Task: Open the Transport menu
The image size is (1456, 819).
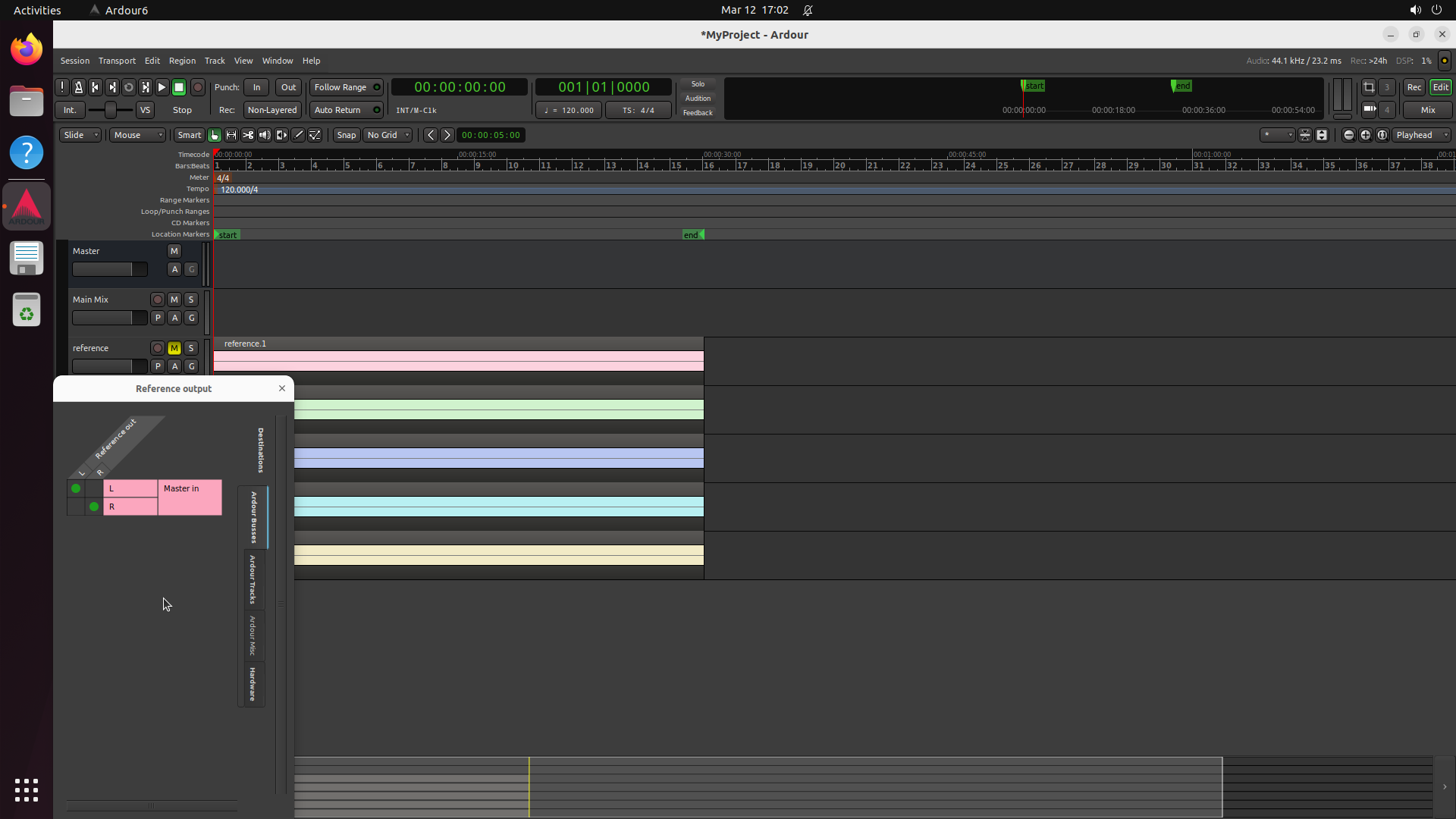Action: 117,61
